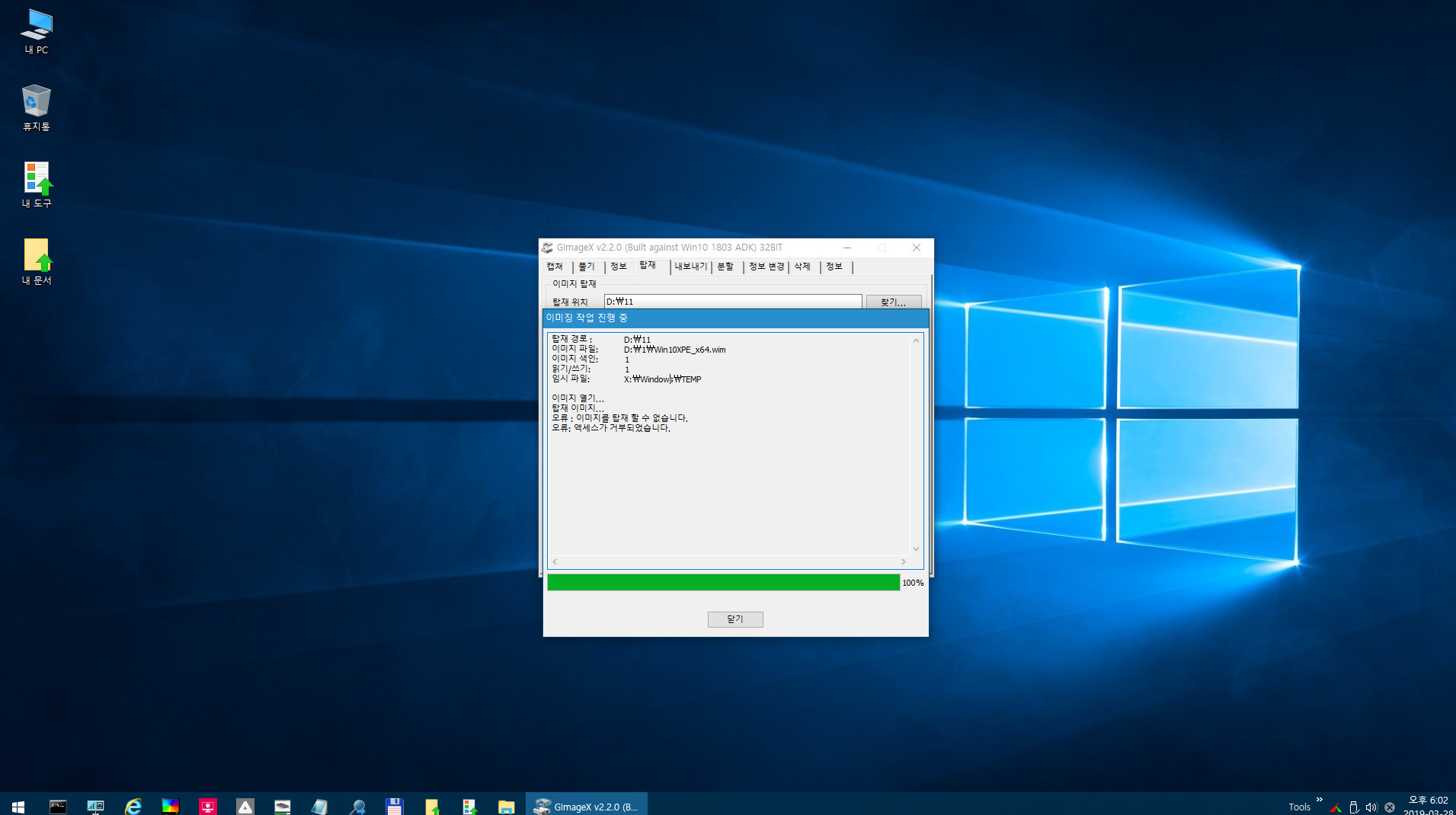
Task: Open File Explorer from the taskbar
Action: coord(506,806)
